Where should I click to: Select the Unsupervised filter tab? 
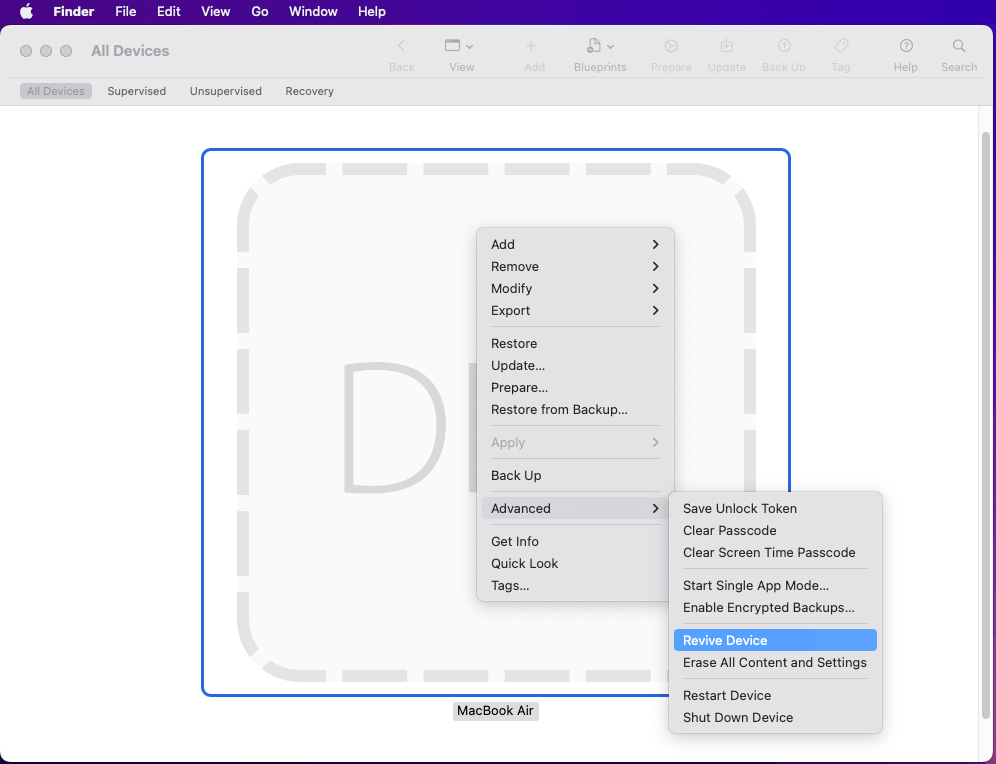click(x=226, y=91)
